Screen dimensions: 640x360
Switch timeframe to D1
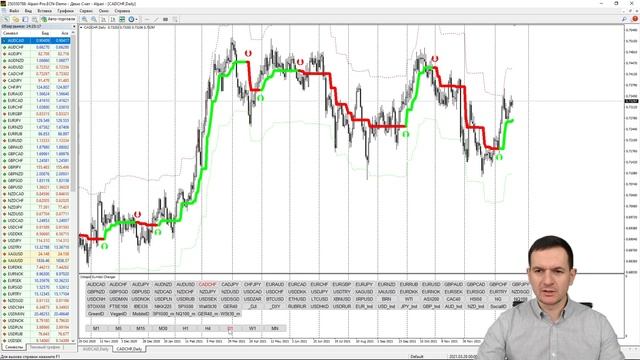coord(230,328)
